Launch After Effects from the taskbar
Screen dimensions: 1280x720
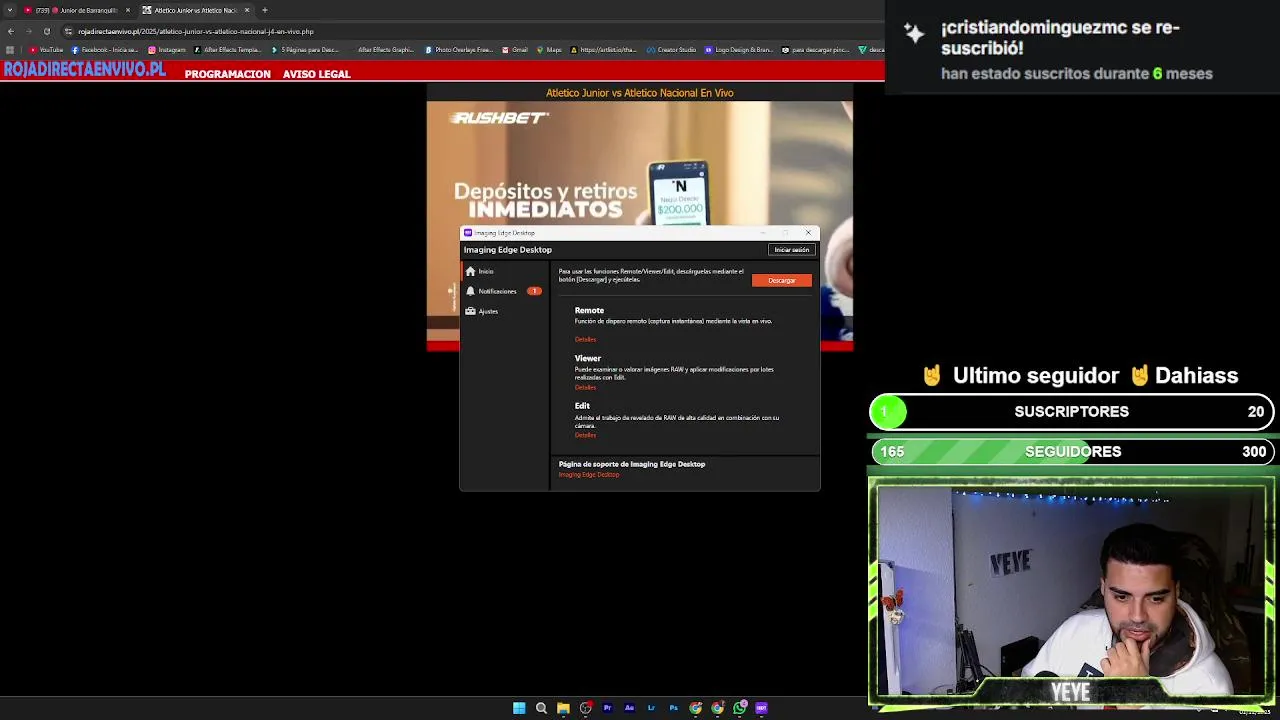pos(629,708)
